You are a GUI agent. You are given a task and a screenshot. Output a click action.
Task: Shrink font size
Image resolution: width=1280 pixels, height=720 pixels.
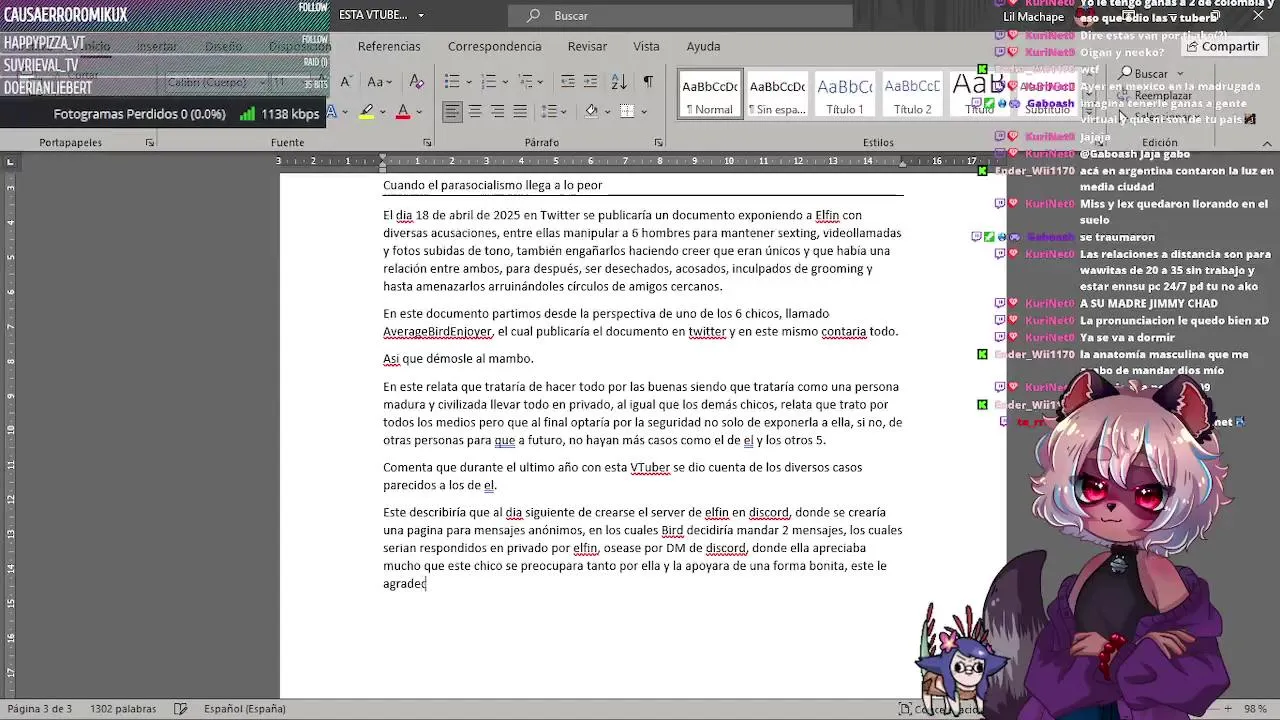point(345,82)
